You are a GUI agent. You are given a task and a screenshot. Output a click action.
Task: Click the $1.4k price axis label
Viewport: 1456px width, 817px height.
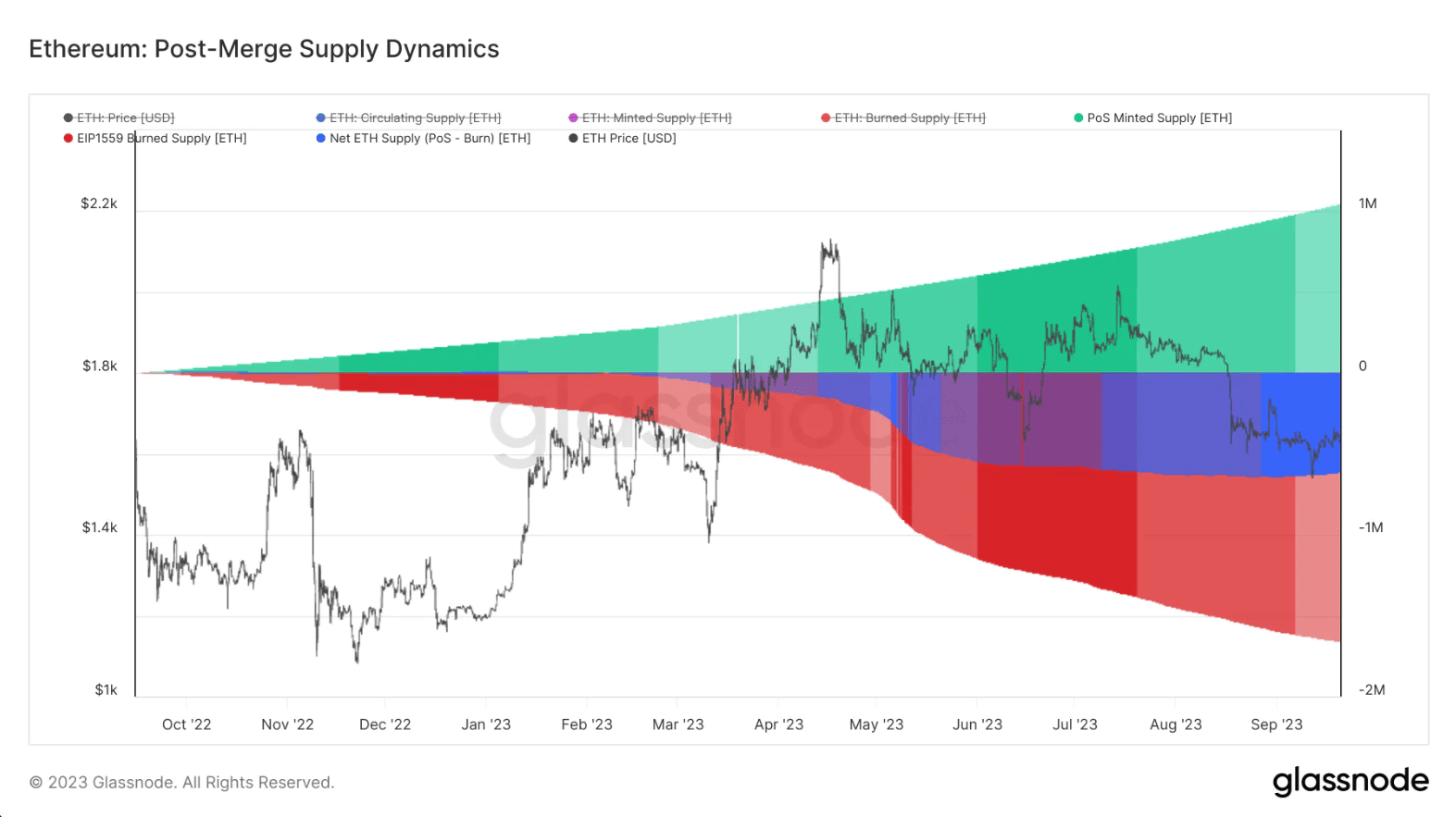[x=99, y=527]
